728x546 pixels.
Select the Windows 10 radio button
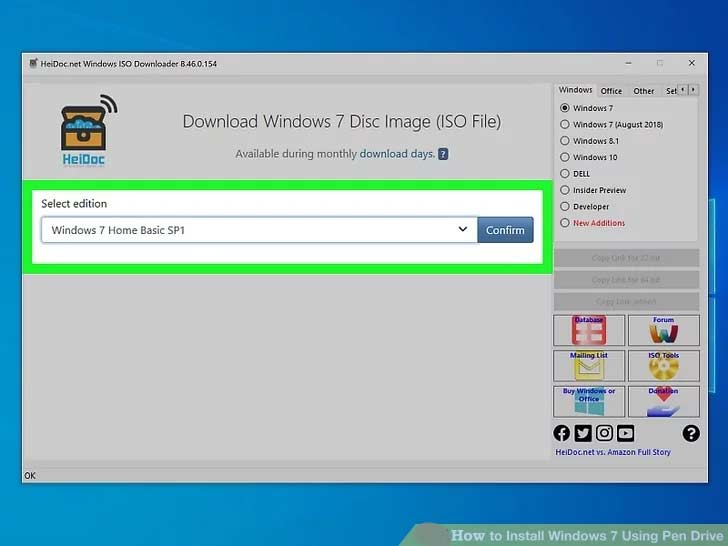(565, 157)
